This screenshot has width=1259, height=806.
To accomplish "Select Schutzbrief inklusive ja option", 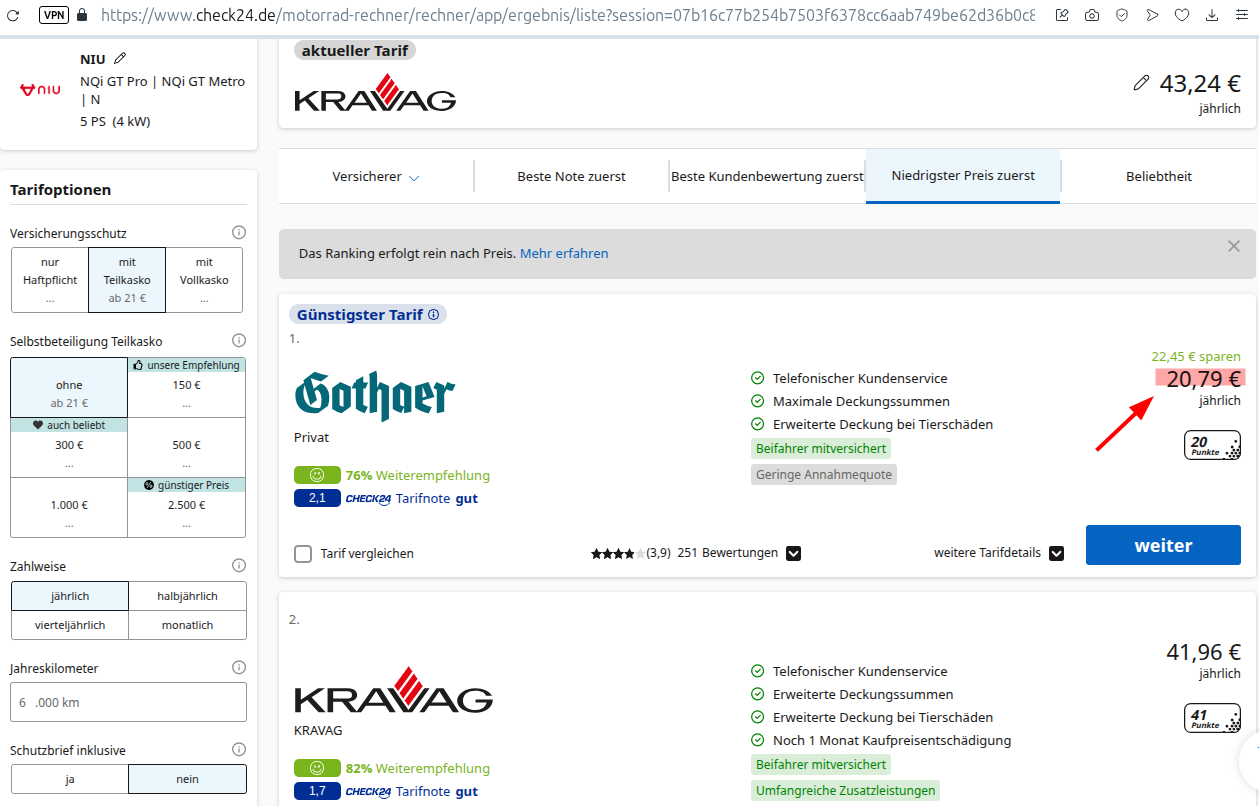I will [x=70, y=779].
